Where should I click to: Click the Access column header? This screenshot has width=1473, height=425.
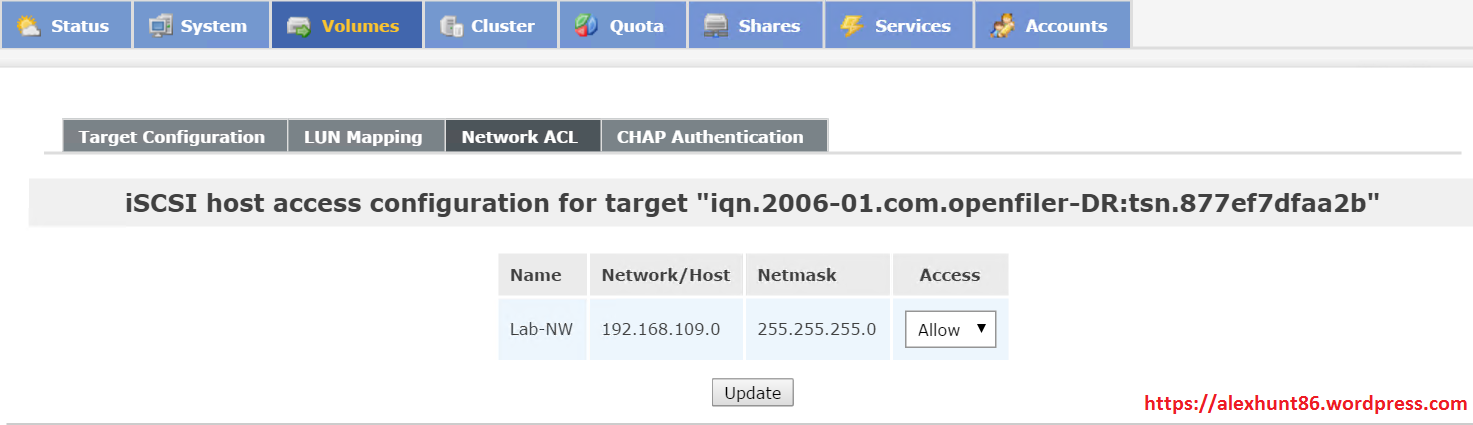tap(950, 275)
